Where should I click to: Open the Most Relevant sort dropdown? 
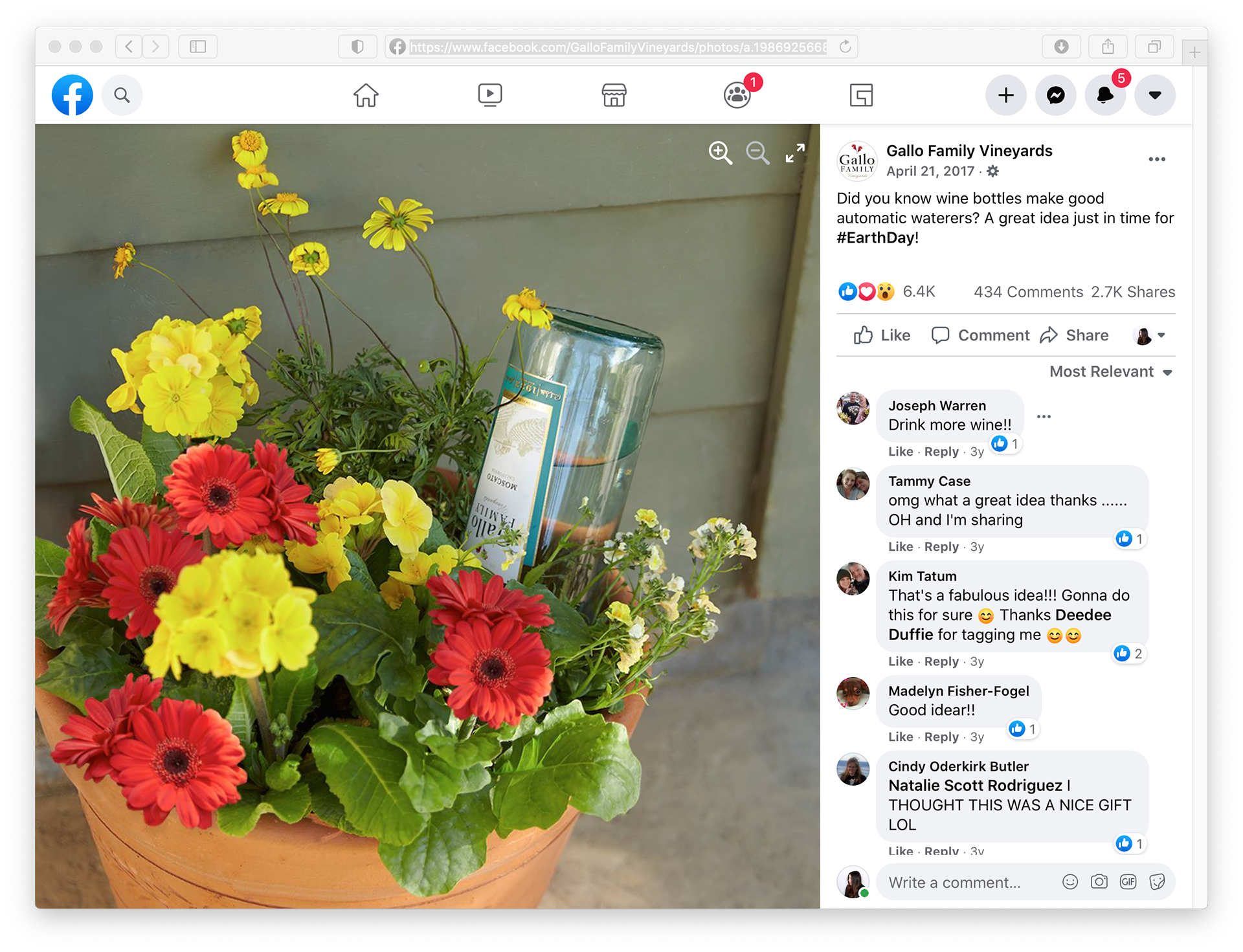coord(1111,371)
